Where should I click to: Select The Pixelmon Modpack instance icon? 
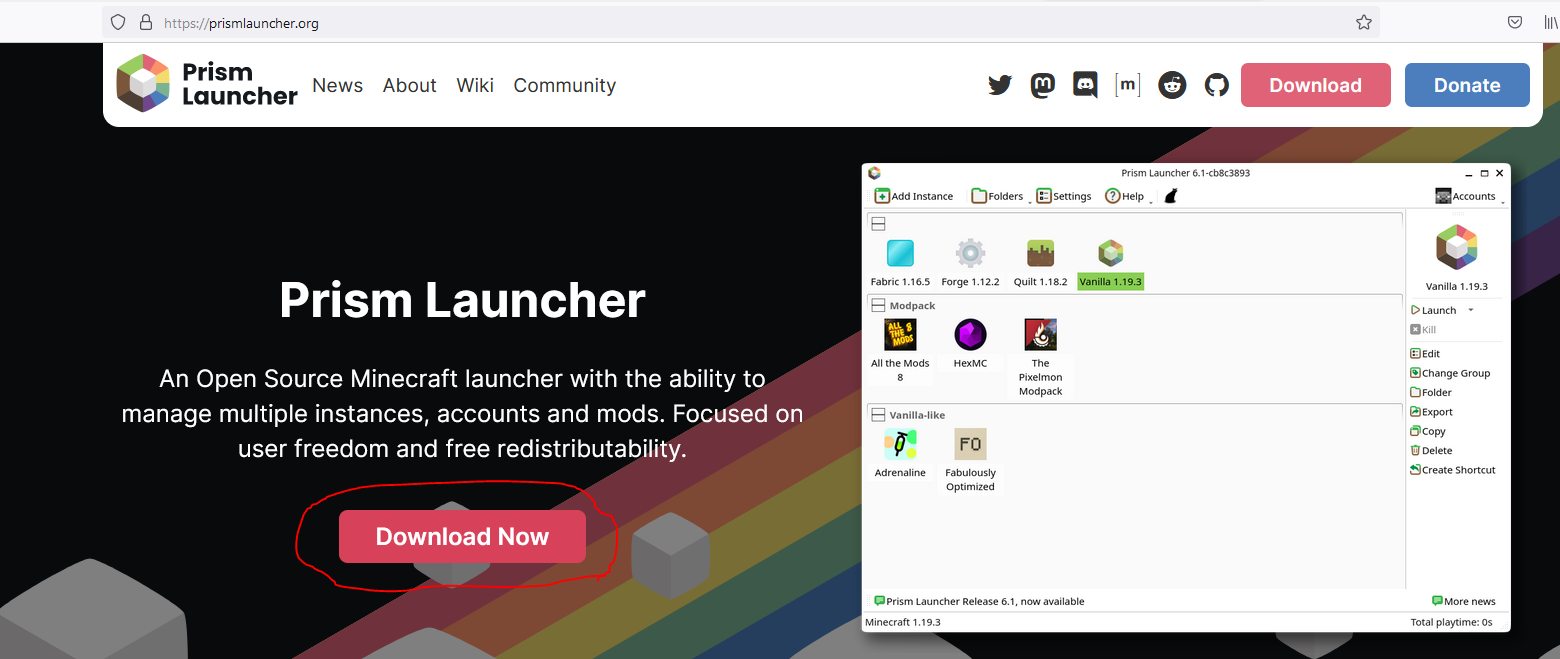1041,334
